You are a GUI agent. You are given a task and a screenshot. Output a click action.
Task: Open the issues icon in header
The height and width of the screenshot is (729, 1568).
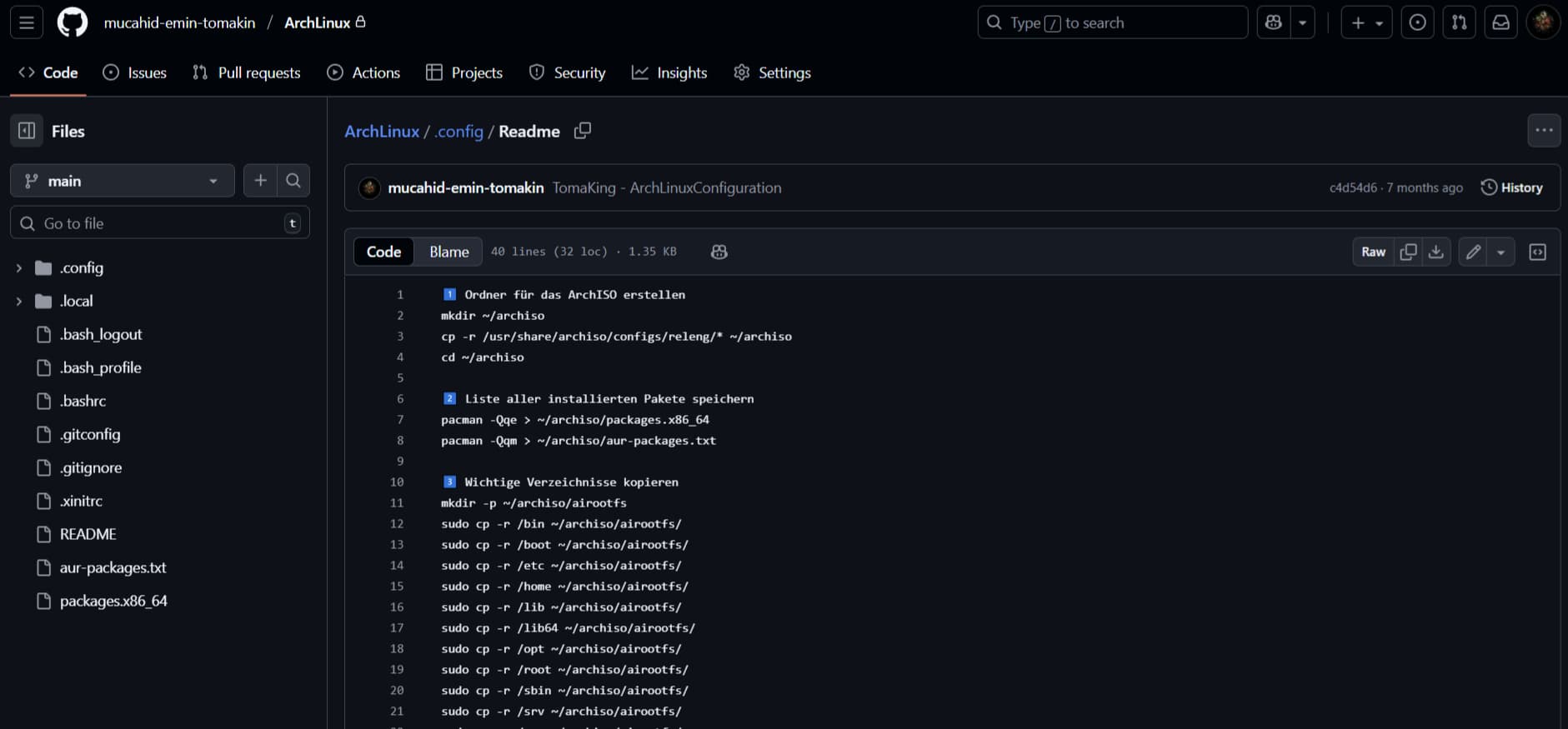(1417, 22)
